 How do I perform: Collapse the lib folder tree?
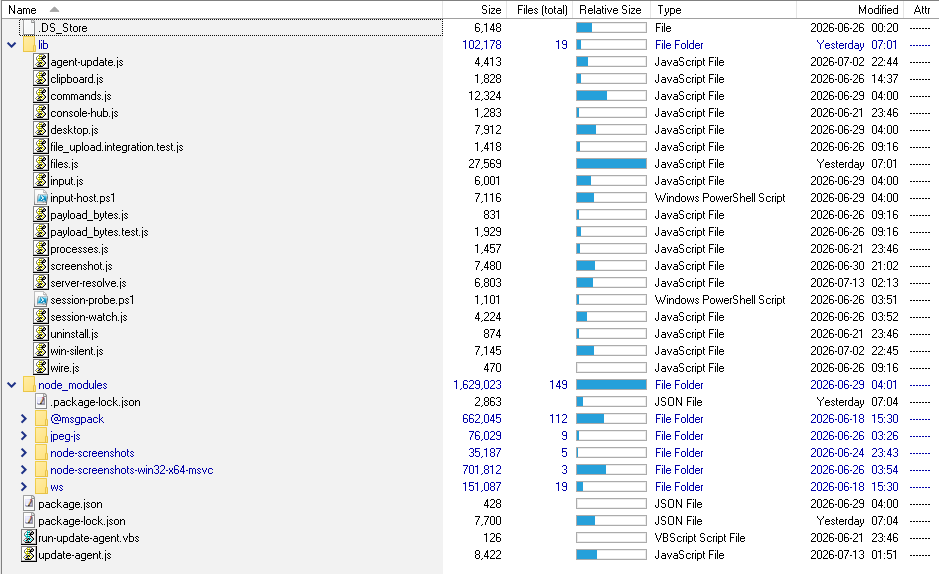[11, 45]
